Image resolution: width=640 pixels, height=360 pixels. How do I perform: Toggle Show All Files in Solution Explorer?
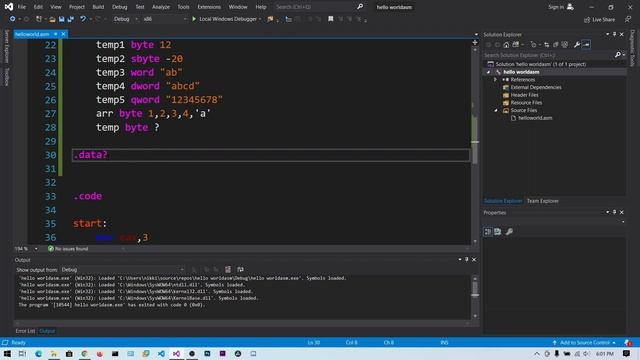pyautogui.click(x=565, y=44)
